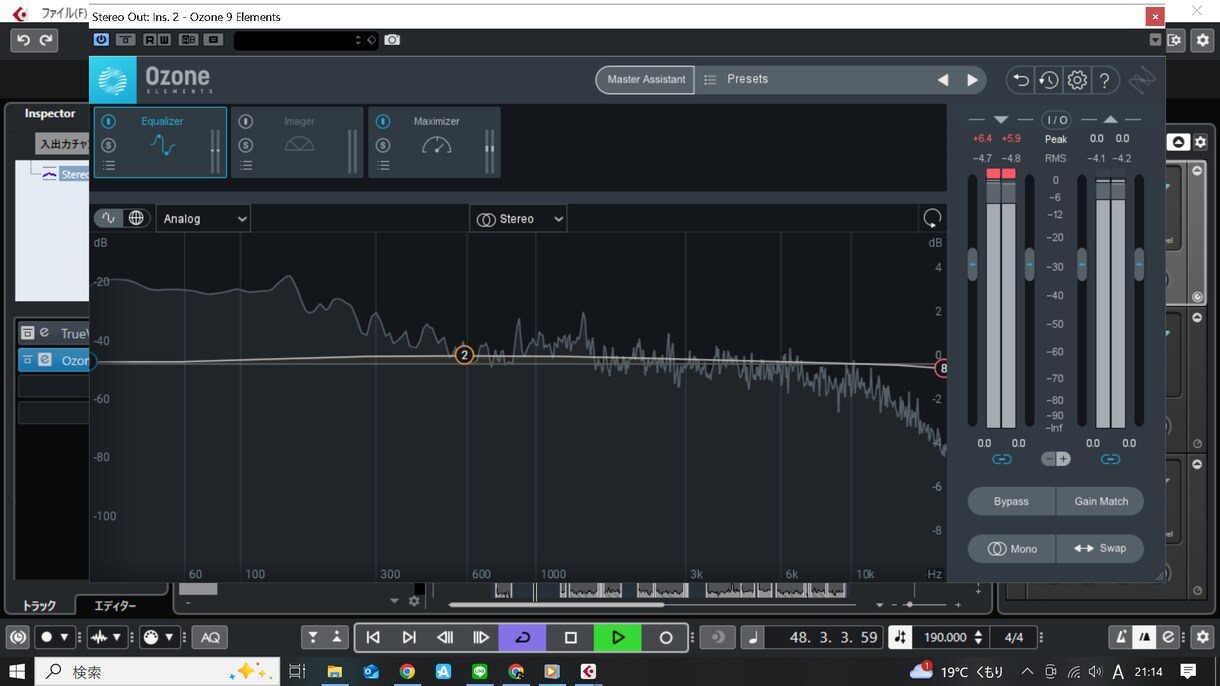
Task: Solo the Equalizer module
Action: tap(109, 145)
